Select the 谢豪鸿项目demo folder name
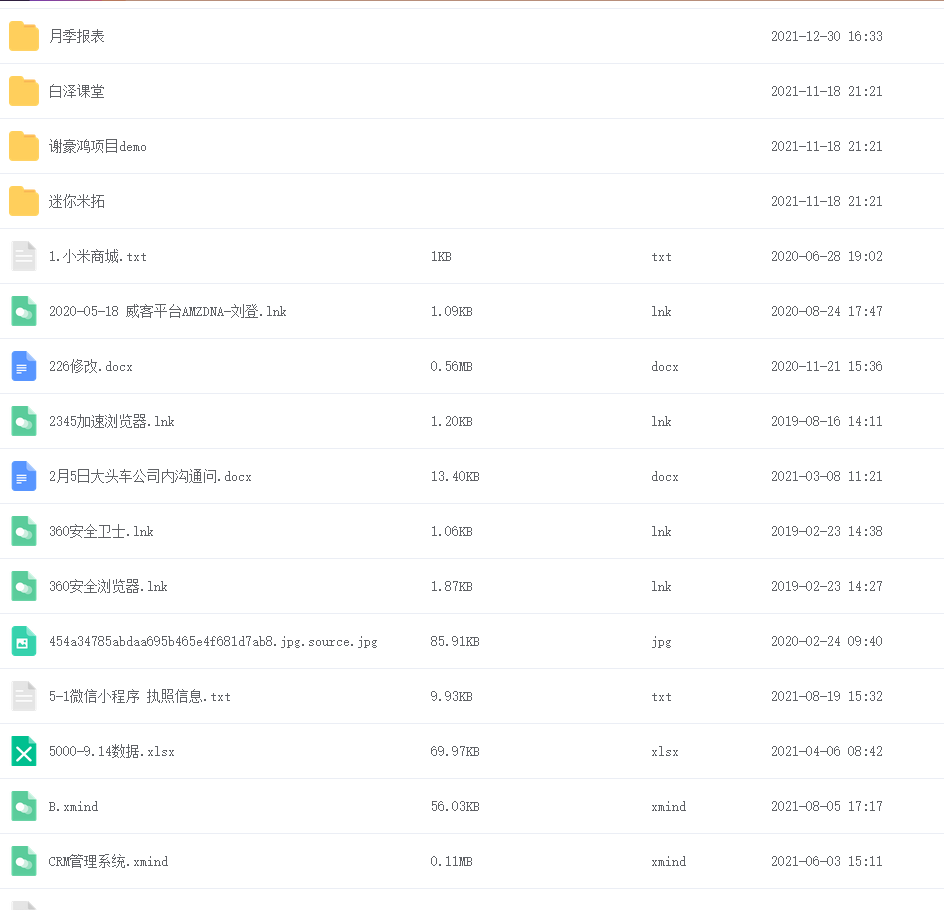Image resolution: width=944 pixels, height=910 pixels. tap(98, 146)
